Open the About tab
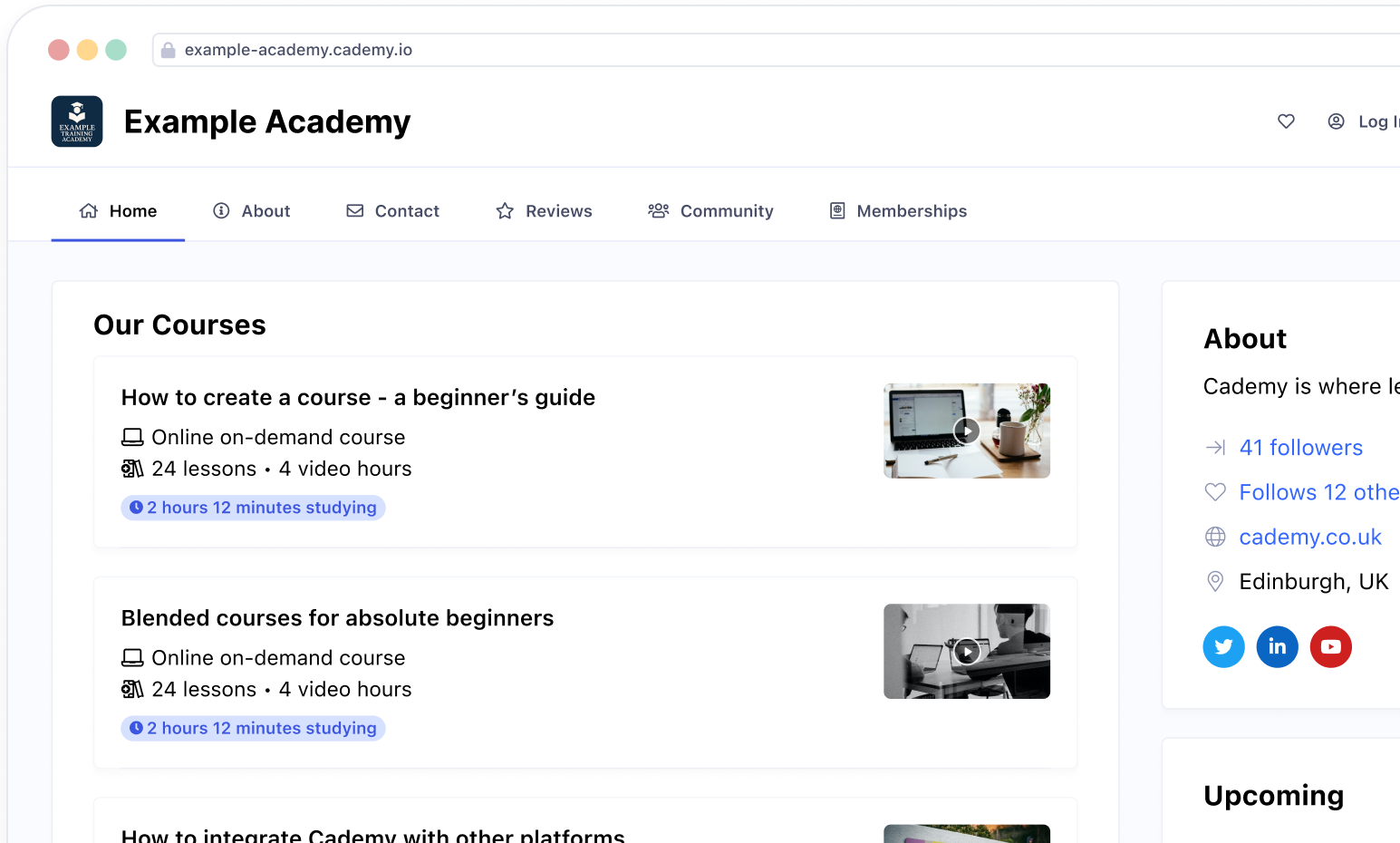 click(x=251, y=211)
